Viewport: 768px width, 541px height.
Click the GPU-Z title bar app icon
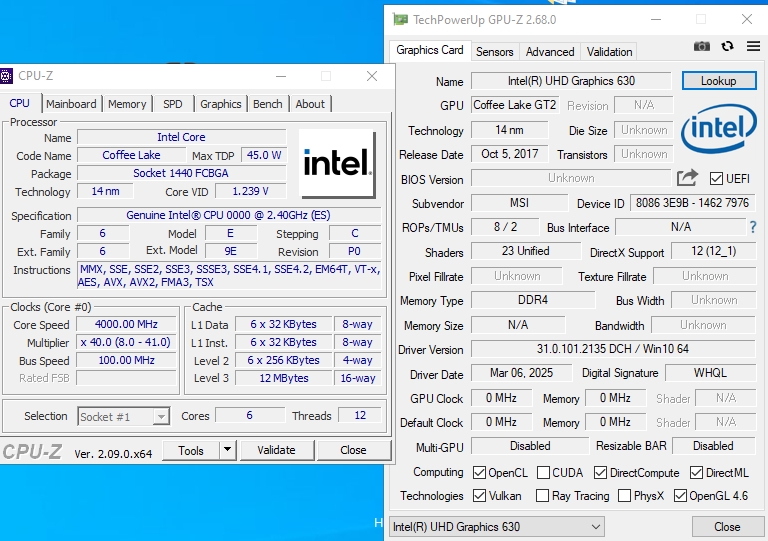(400, 20)
